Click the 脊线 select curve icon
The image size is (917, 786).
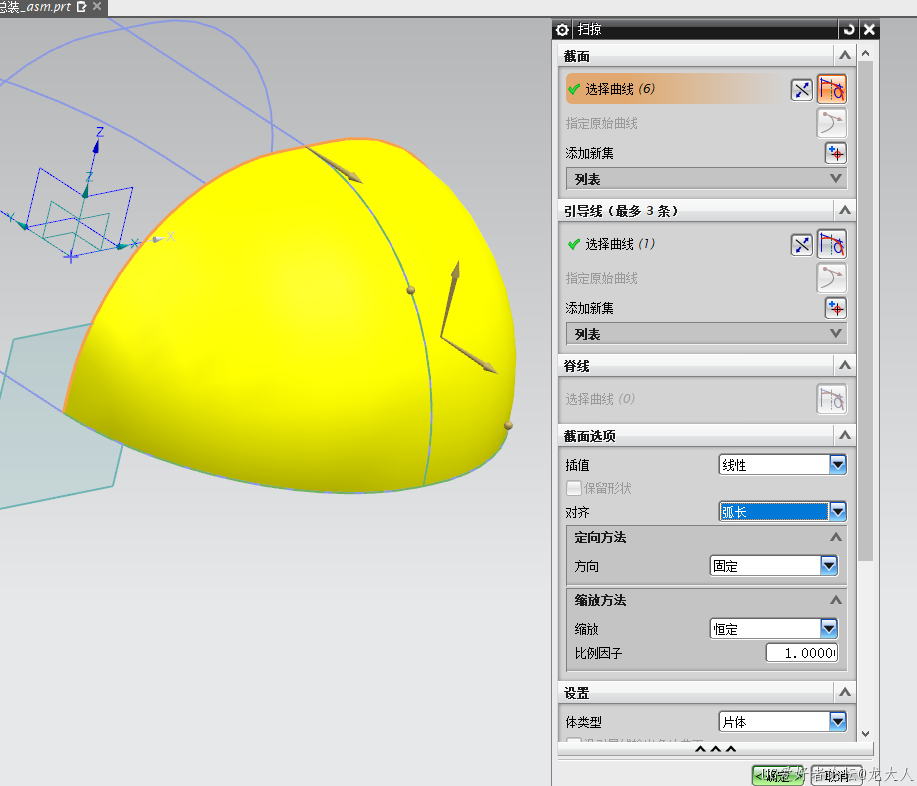[x=832, y=399]
